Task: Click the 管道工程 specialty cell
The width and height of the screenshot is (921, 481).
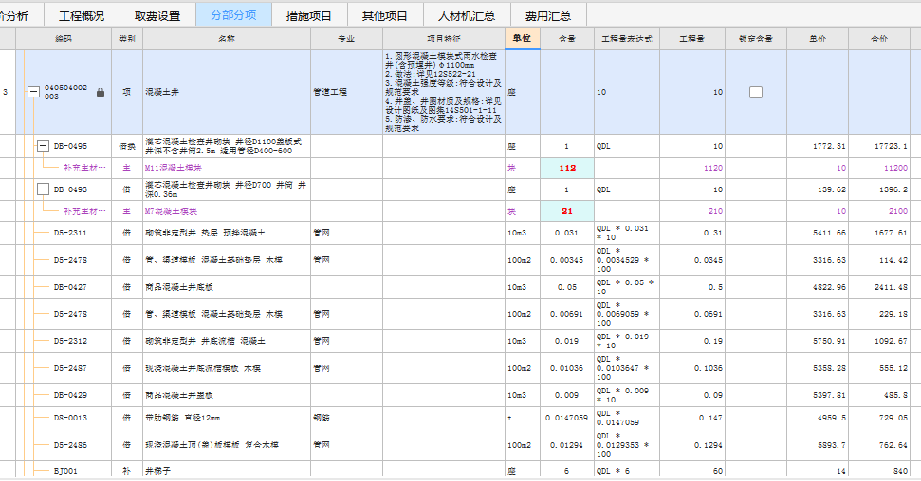Action: [x=347, y=92]
